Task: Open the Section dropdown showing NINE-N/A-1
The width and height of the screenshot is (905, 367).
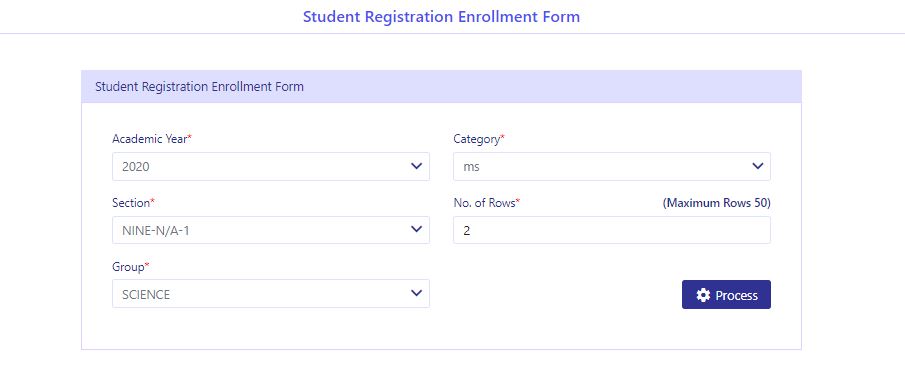Action: click(x=271, y=230)
